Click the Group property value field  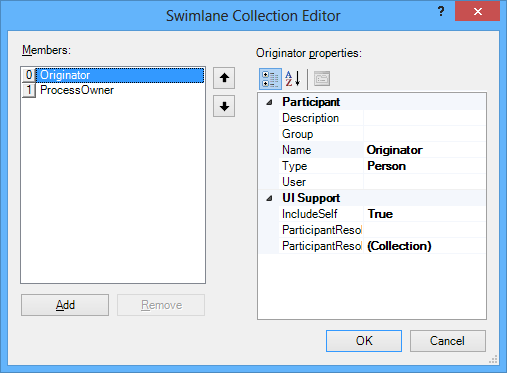tap(424, 134)
